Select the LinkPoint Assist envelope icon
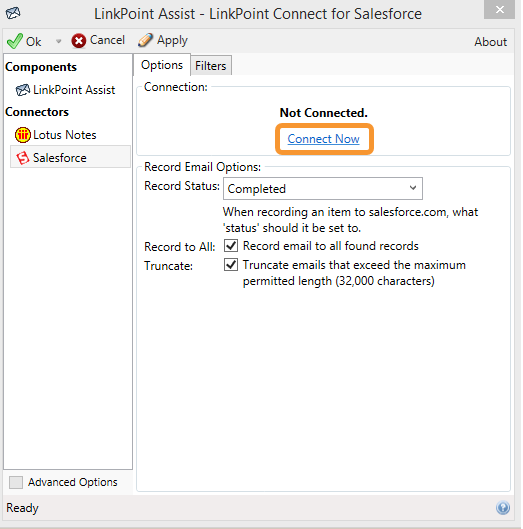This screenshot has width=523, height=529. pyautogui.click(x=23, y=90)
